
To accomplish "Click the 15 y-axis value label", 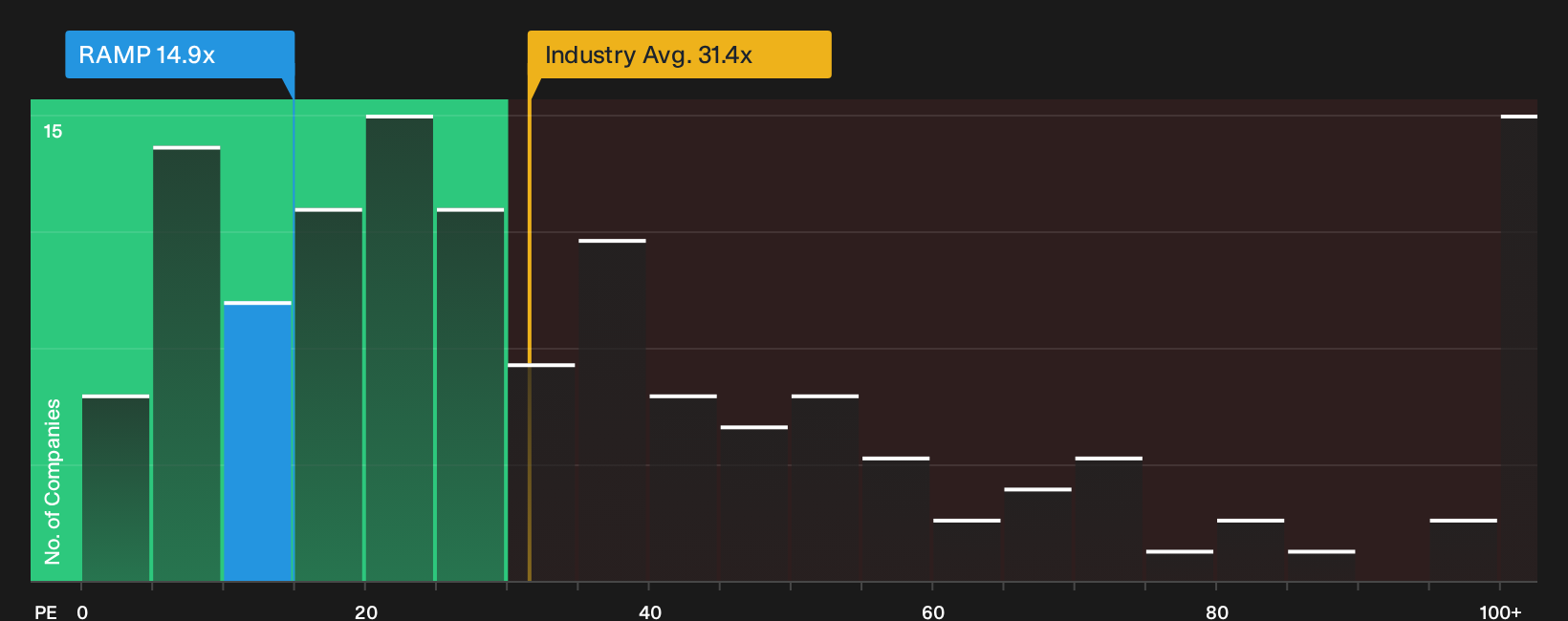I will pos(53,132).
